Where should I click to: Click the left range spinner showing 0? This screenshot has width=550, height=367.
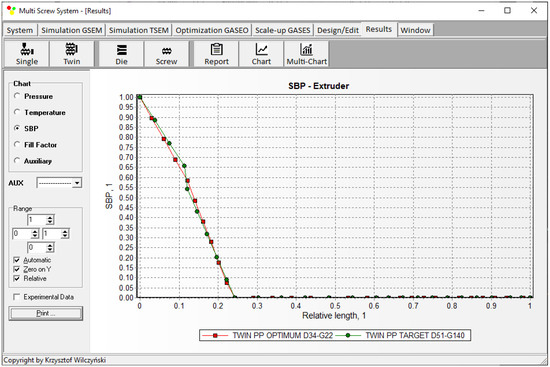[26, 234]
